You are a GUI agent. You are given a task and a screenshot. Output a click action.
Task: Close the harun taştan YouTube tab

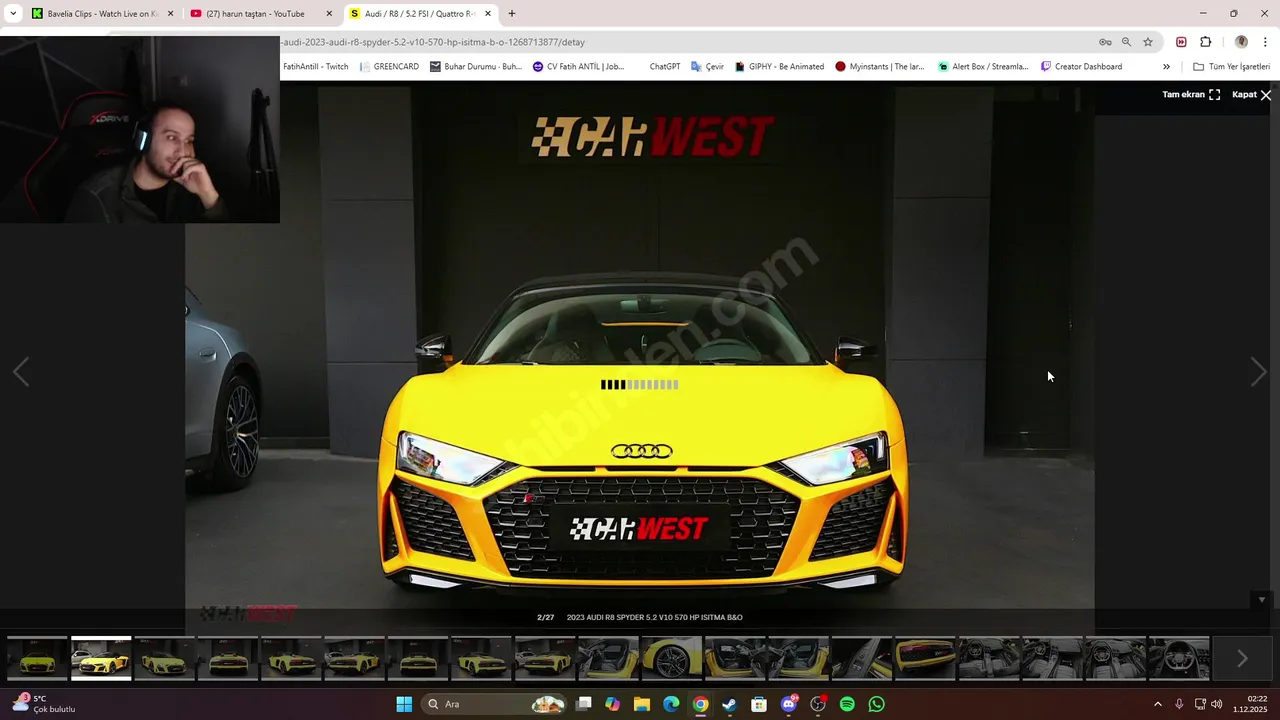(329, 14)
